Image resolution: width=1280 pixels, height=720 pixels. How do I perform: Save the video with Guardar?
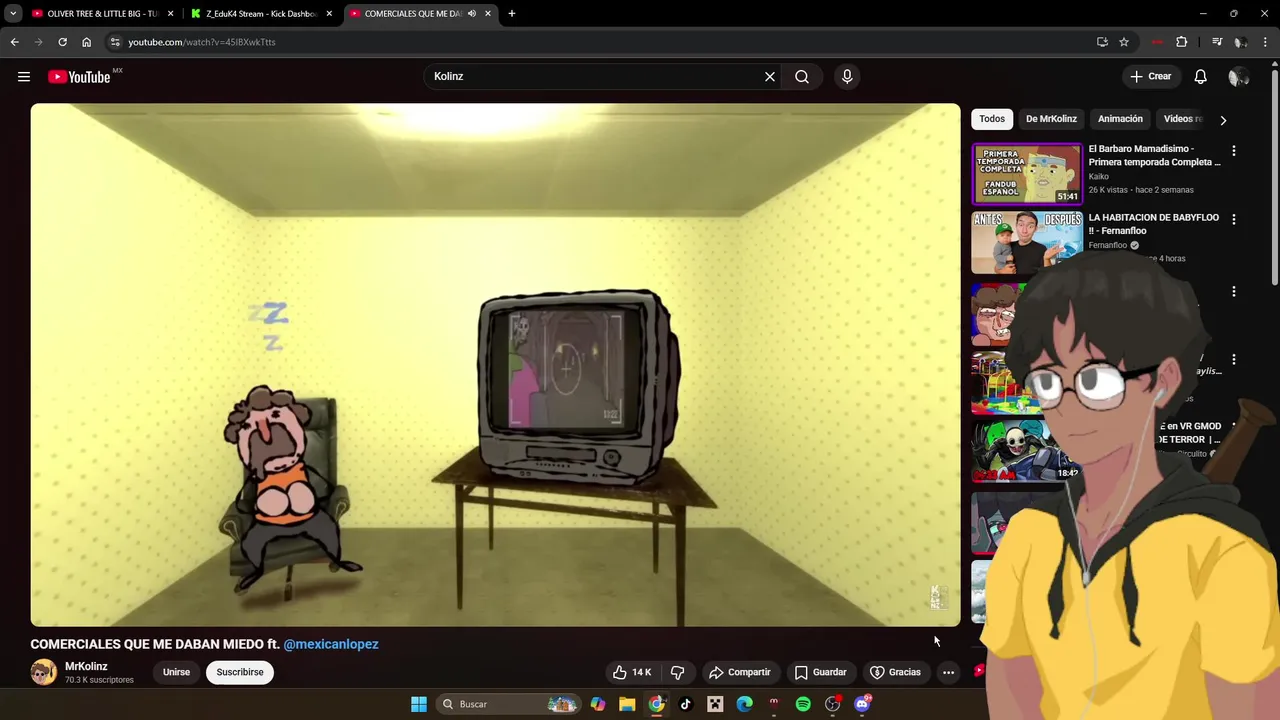[x=820, y=672]
